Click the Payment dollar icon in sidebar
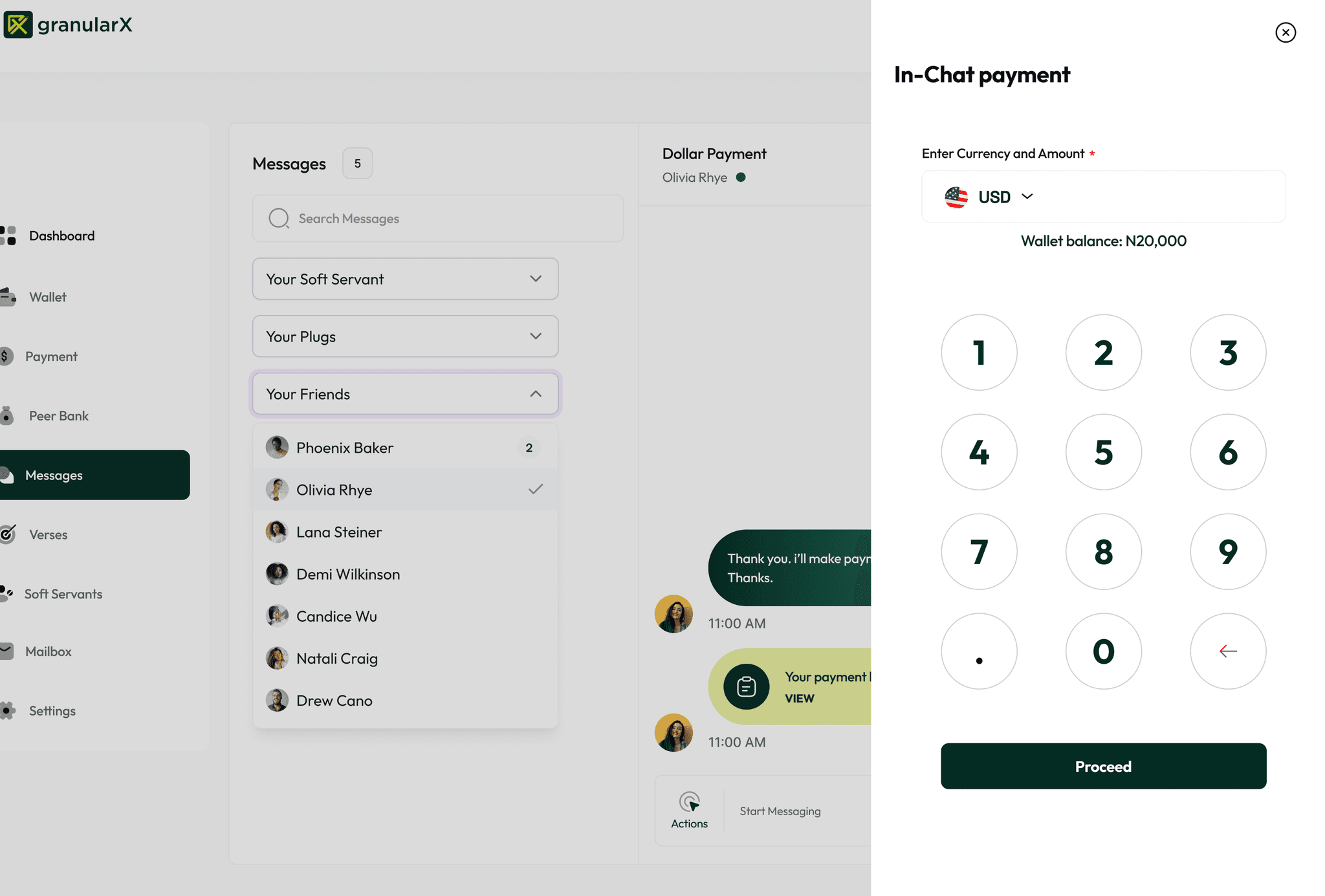This screenshot has height=896, width=1325. pyautogui.click(x=6, y=356)
